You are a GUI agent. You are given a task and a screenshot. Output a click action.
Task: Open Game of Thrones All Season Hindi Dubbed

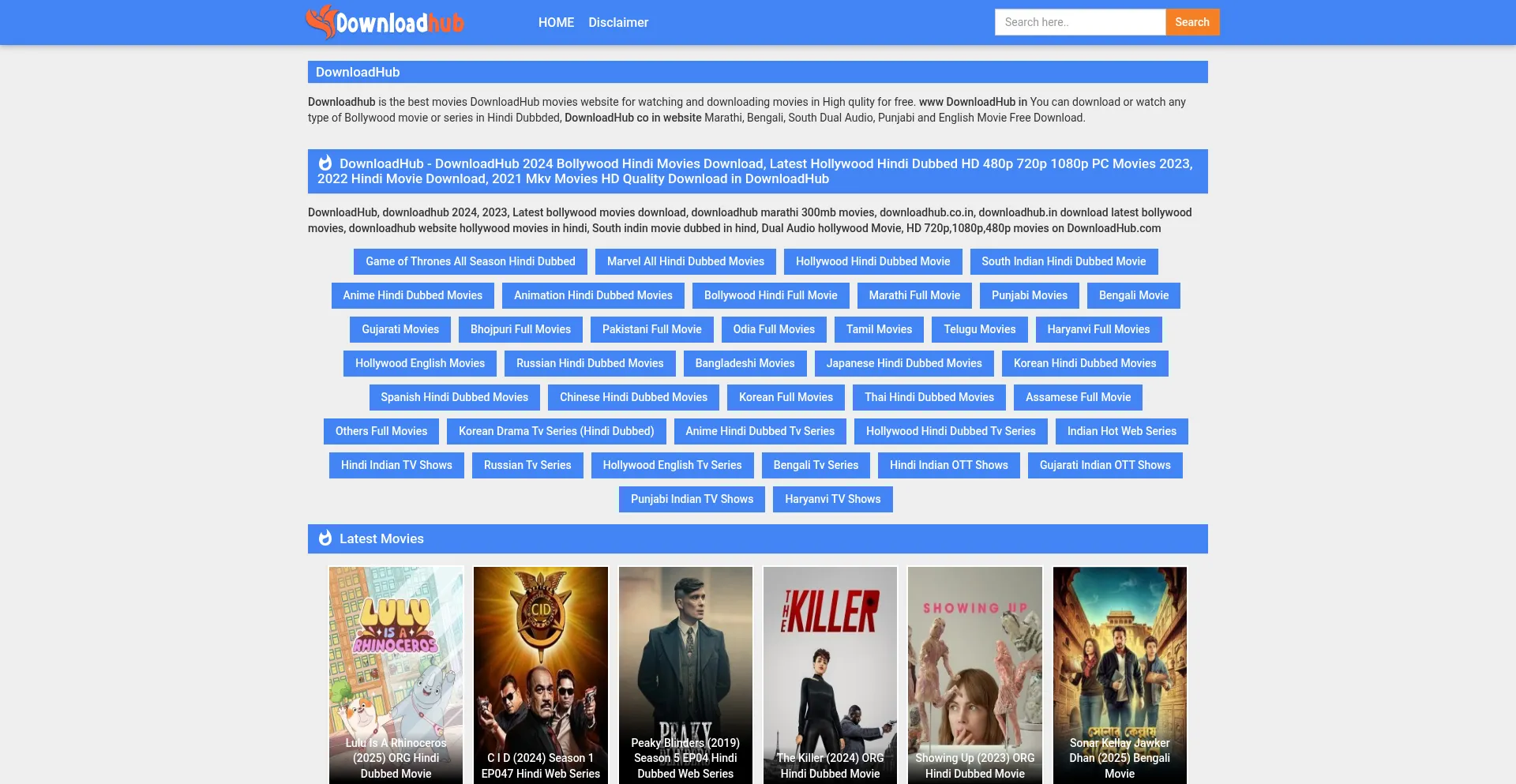pyautogui.click(x=471, y=261)
